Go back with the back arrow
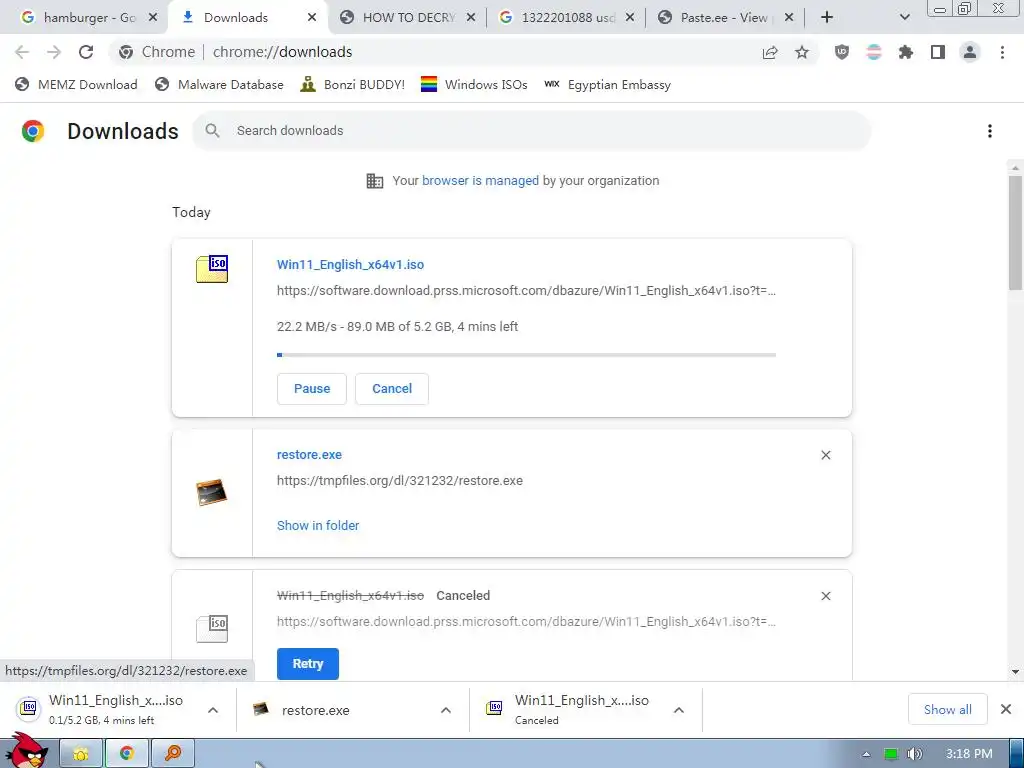 (22, 52)
